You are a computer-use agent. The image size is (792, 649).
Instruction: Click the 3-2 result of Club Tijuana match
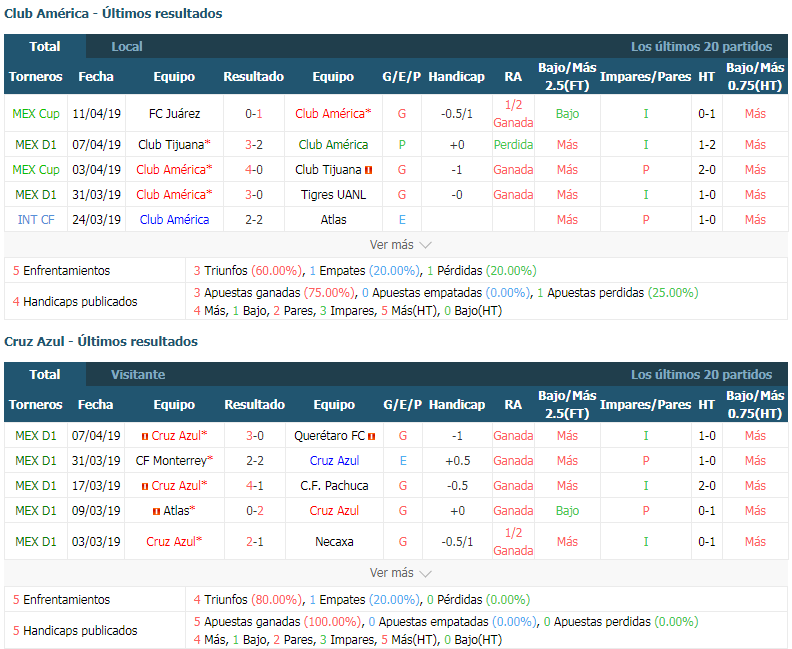(x=254, y=144)
